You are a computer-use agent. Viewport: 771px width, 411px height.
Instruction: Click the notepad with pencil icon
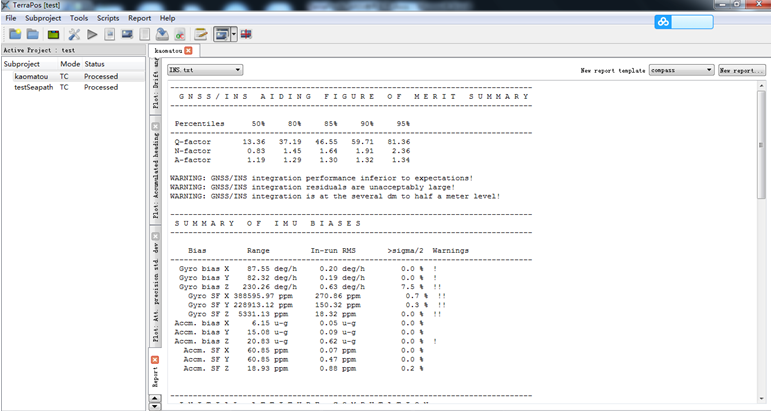click(201, 34)
